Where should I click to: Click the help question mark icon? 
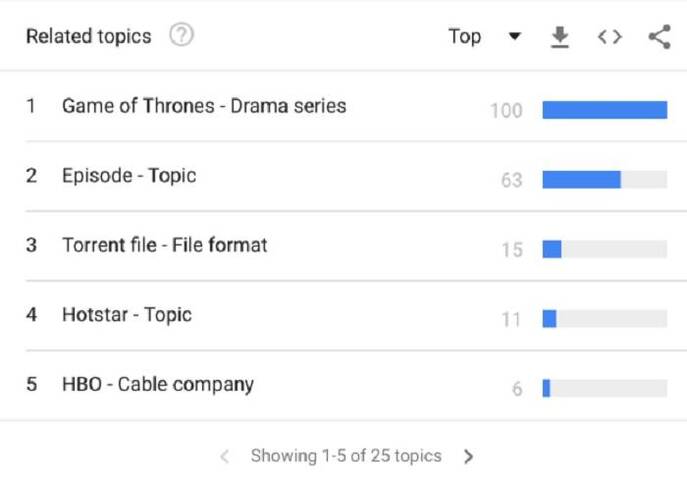pyautogui.click(x=181, y=36)
